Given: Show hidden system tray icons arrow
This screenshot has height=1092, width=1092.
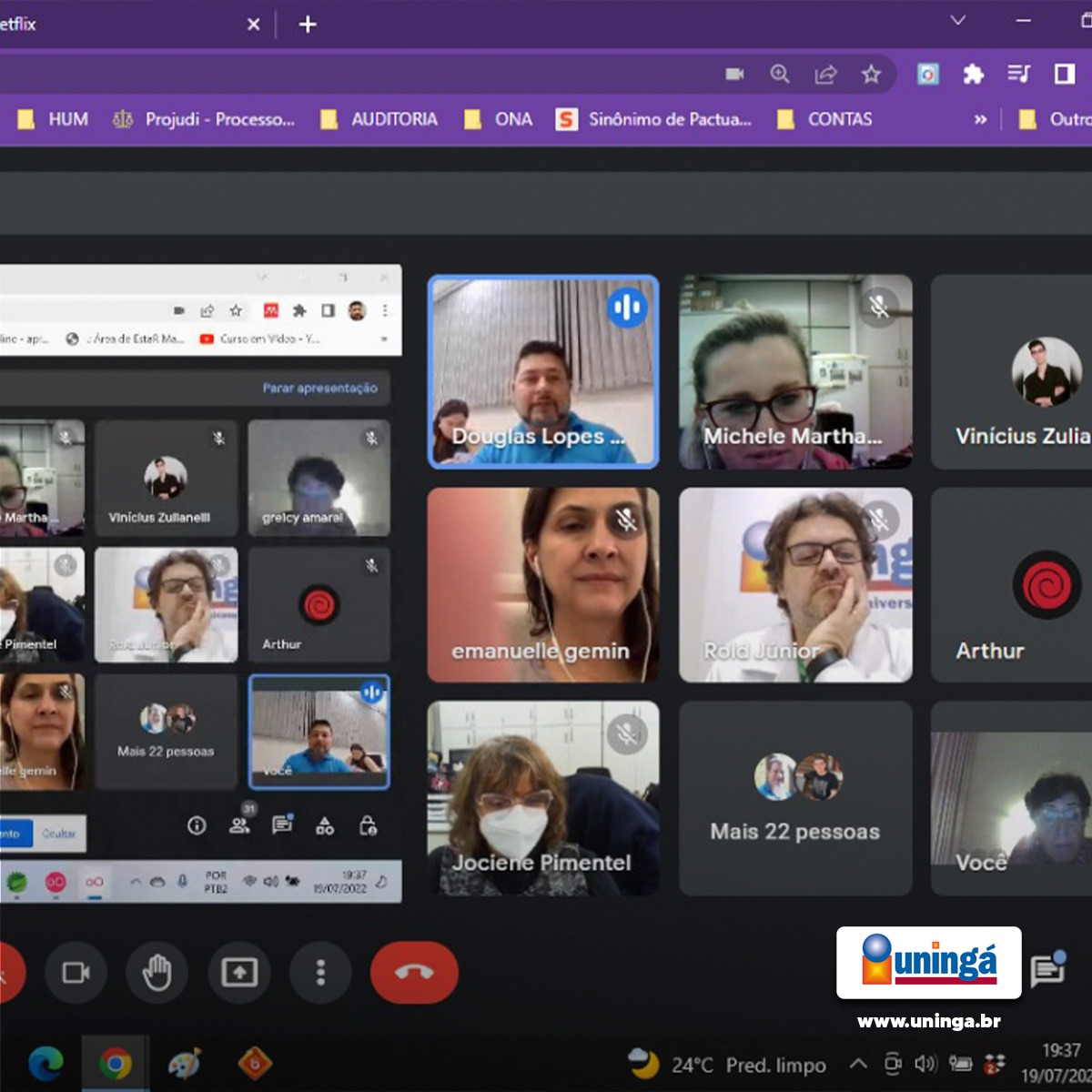Looking at the screenshot, I should point(857,1064).
